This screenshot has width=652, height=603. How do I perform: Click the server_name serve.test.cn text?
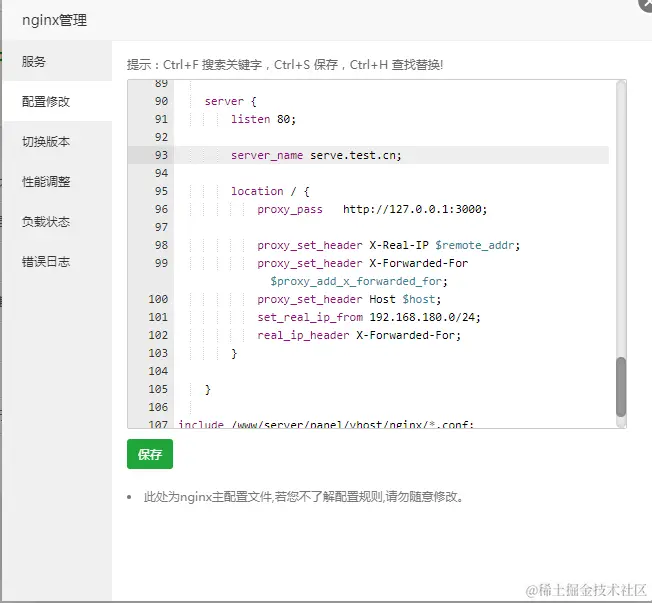[316, 155]
